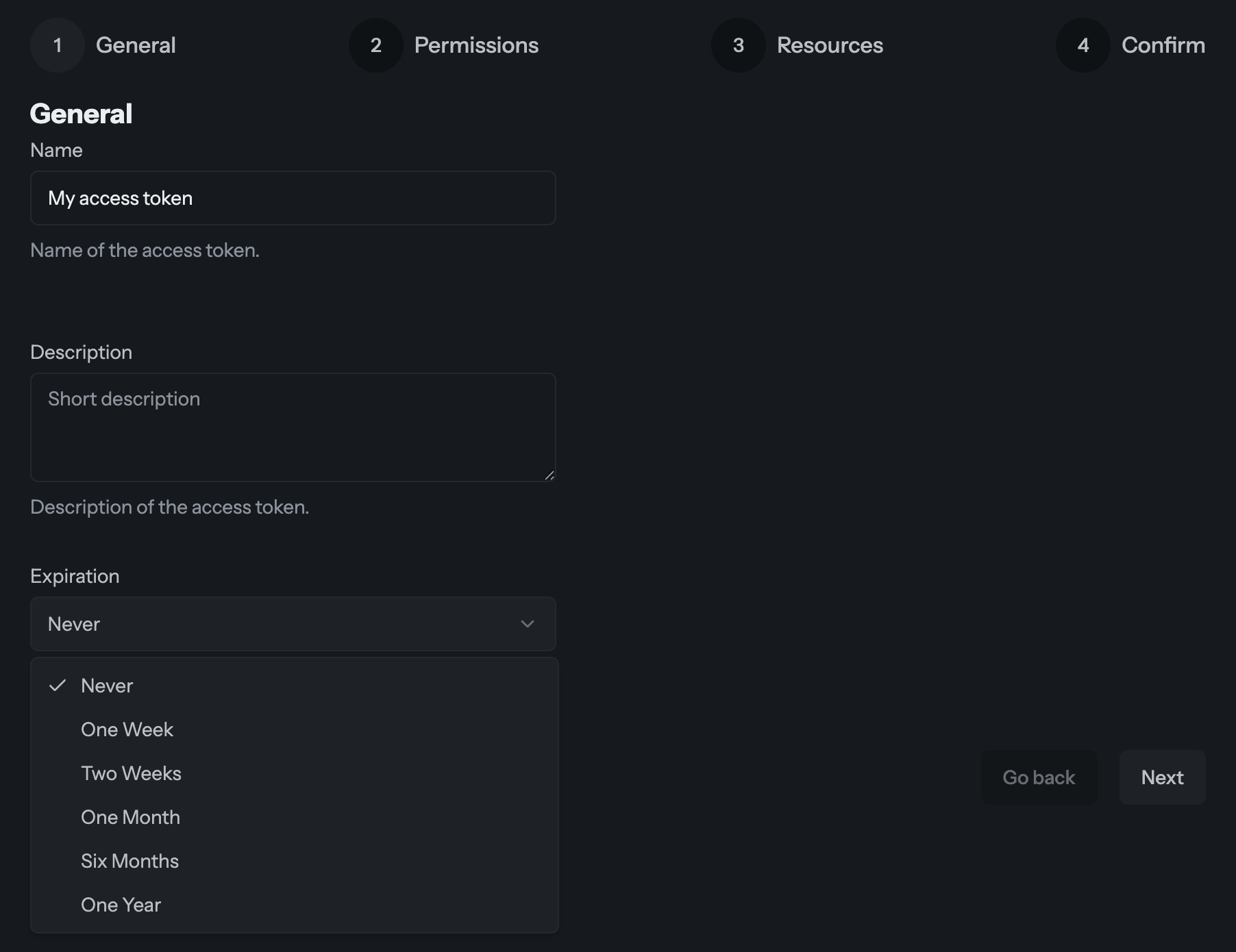Screen dimensions: 1236x952
Task: Click inside the Name field containing My access token
Action: 293,198
